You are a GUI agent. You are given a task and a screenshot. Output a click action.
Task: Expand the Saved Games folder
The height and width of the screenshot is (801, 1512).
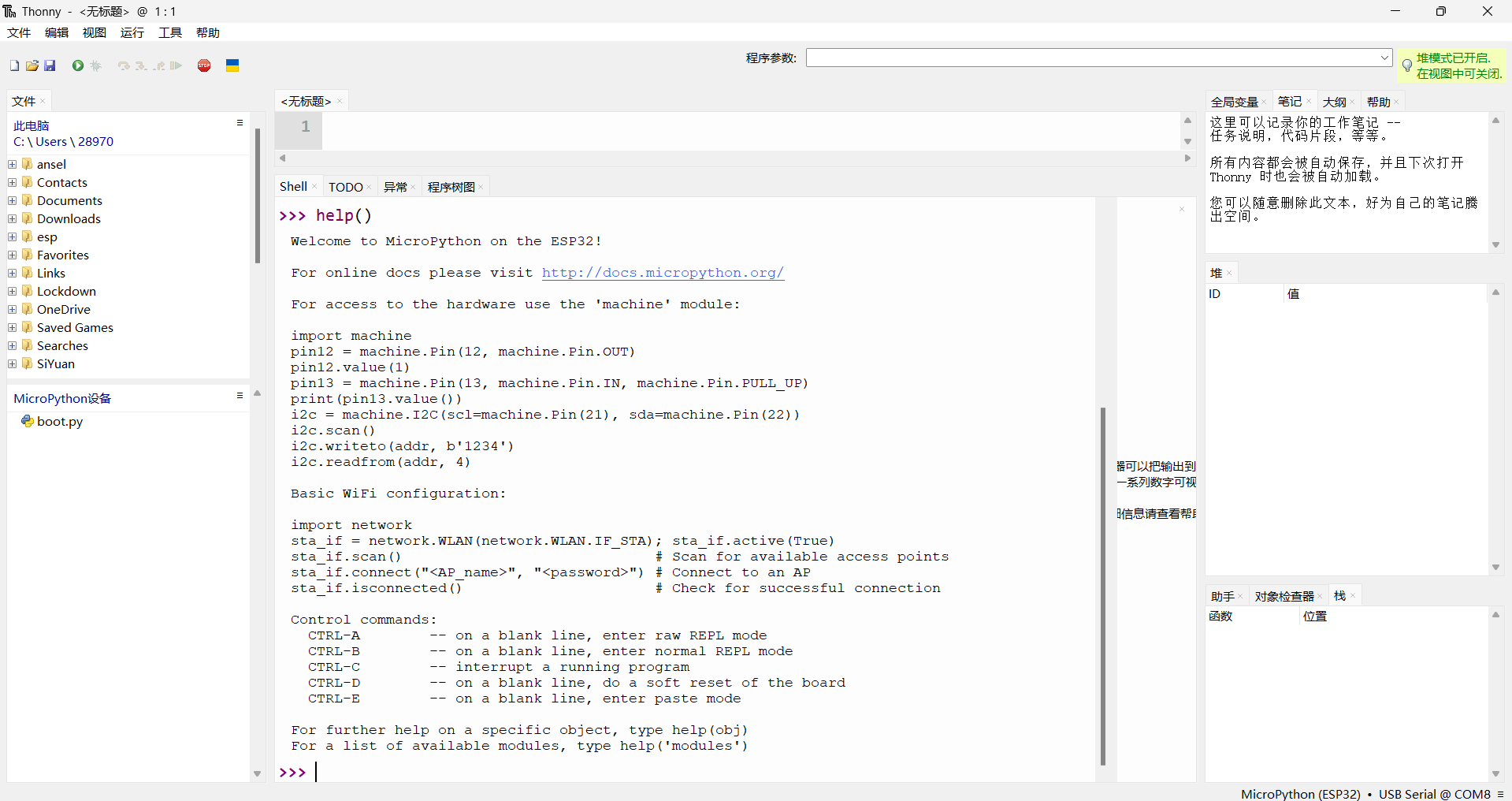click(x=13, y=327)
